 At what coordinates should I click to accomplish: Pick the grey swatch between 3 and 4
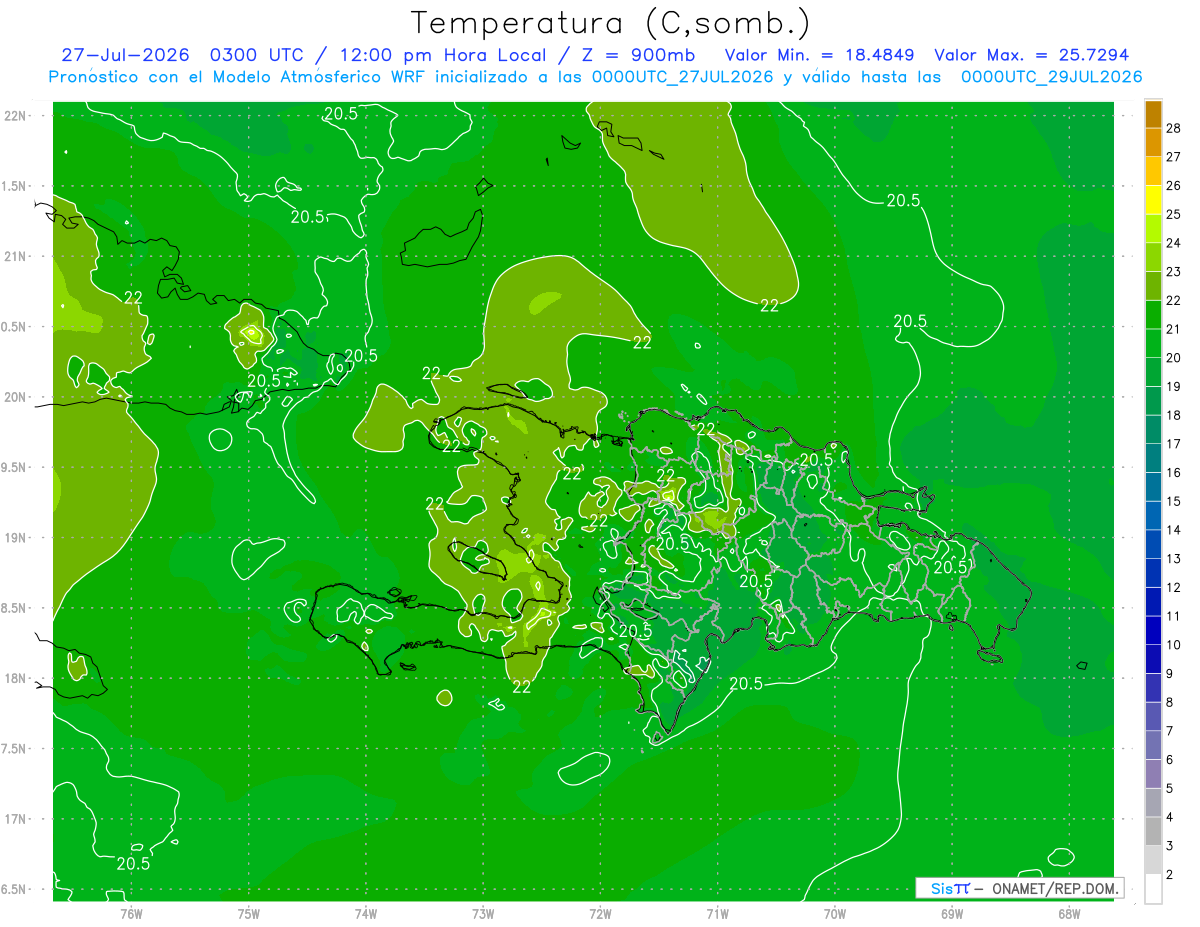coord(1153,832)
